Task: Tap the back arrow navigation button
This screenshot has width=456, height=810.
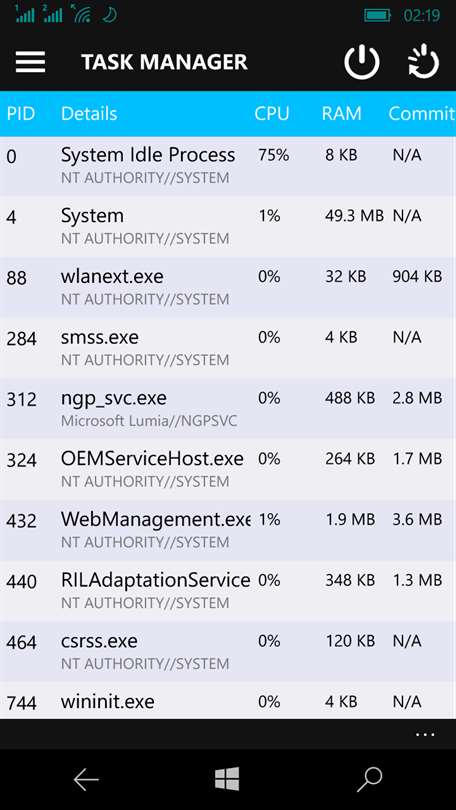Action: coord(86,779)
